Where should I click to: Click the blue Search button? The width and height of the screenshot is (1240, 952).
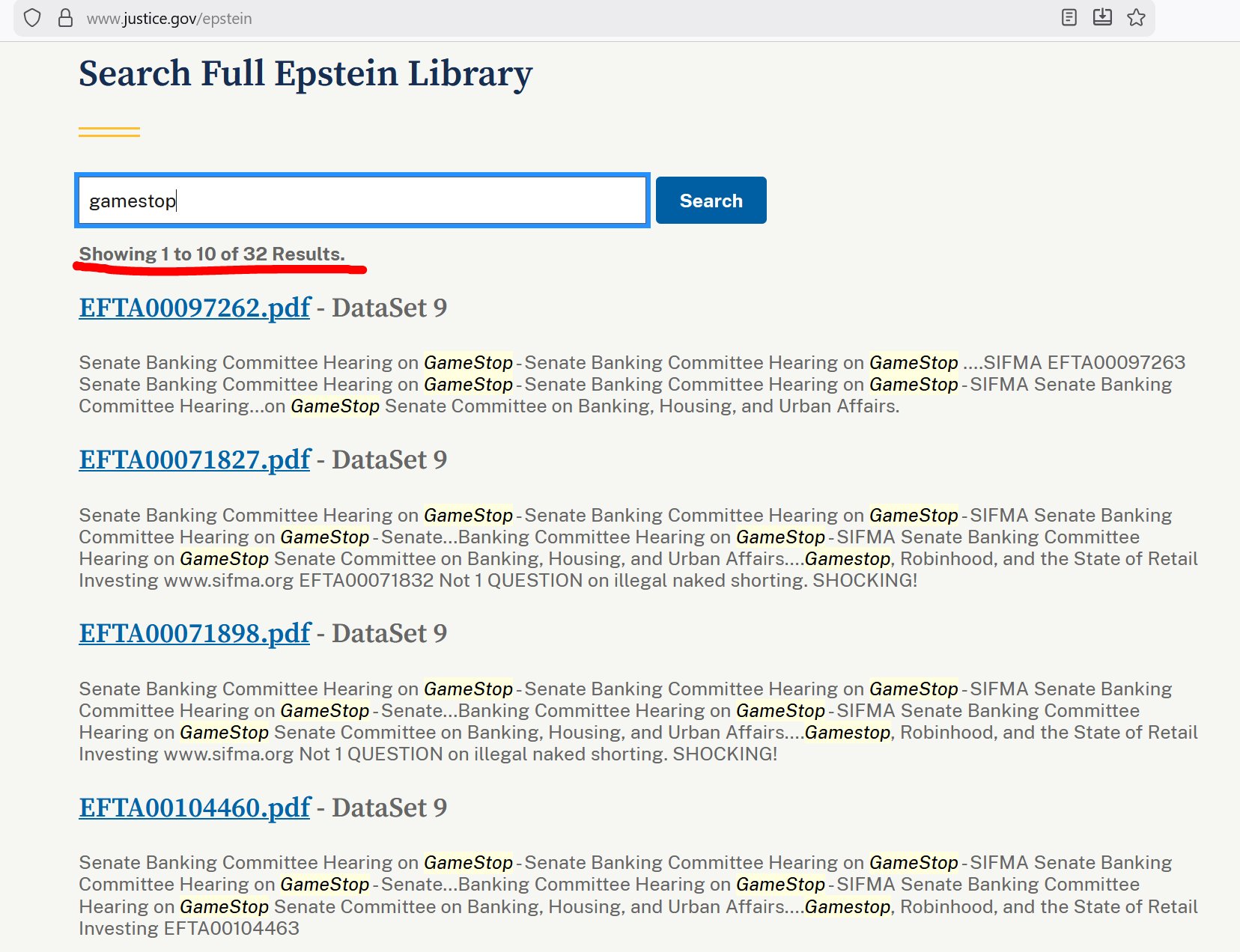711,201
